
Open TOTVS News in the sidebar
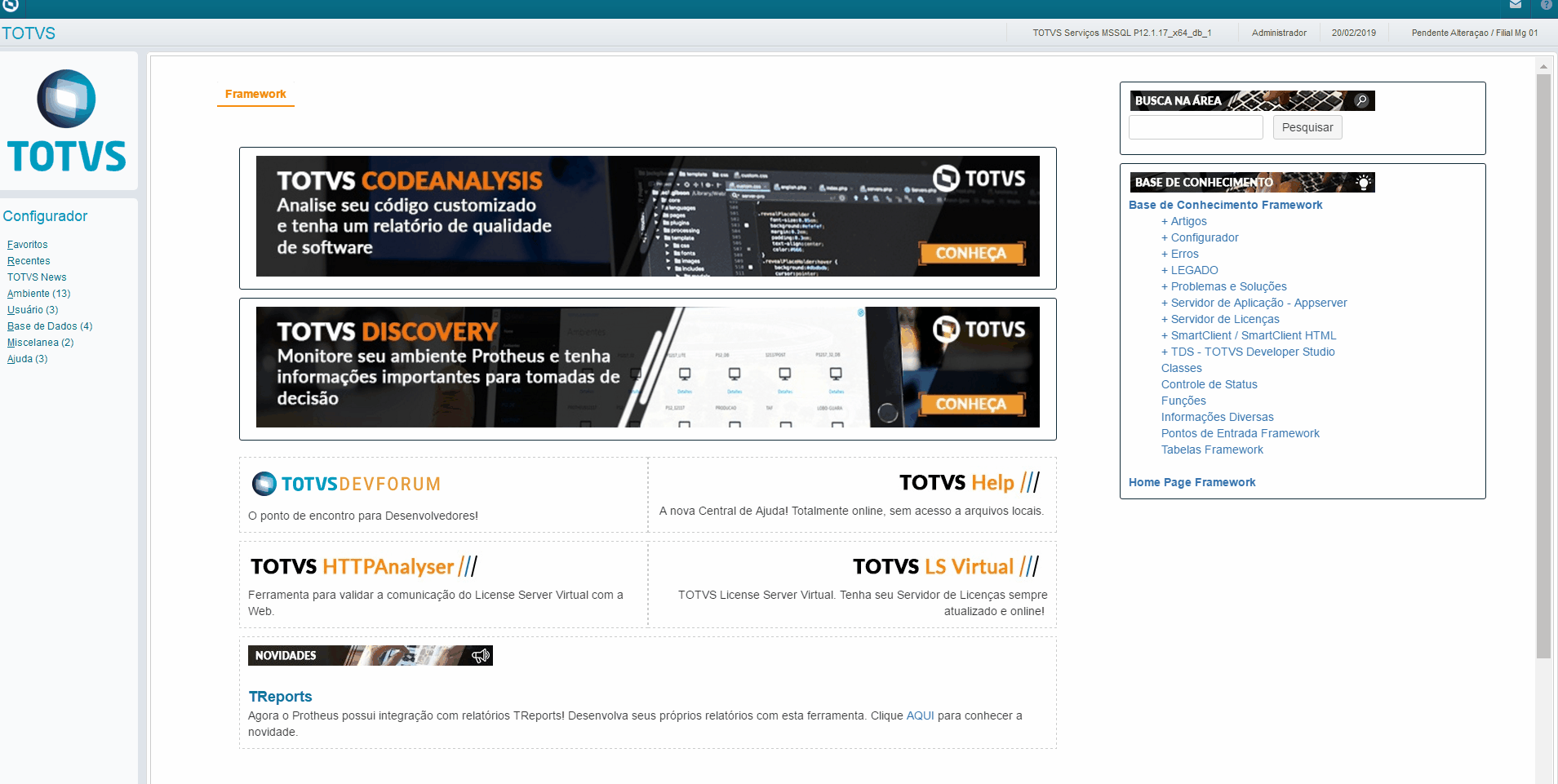tap(37, 277)
